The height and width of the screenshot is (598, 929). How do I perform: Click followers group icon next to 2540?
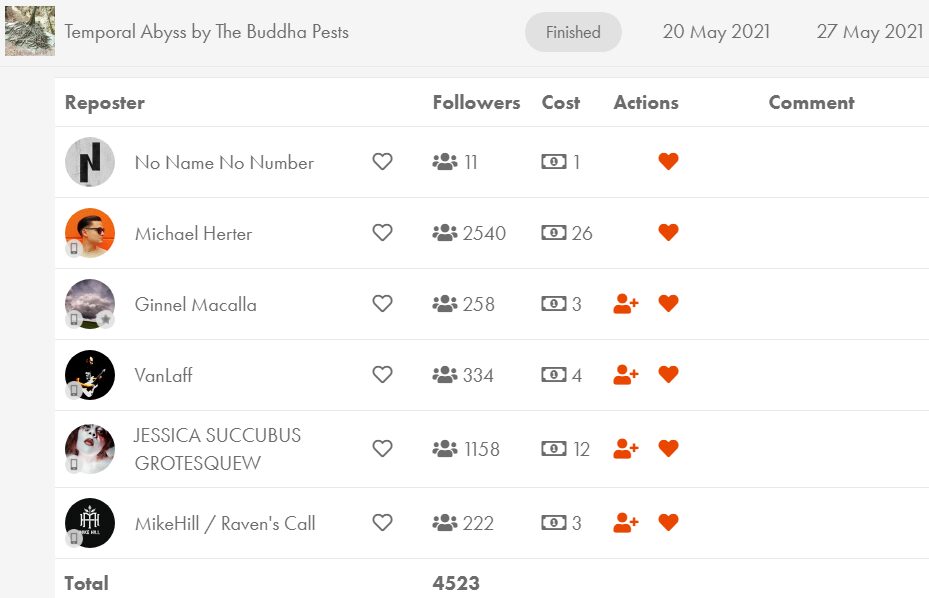[x=445, y=233]
